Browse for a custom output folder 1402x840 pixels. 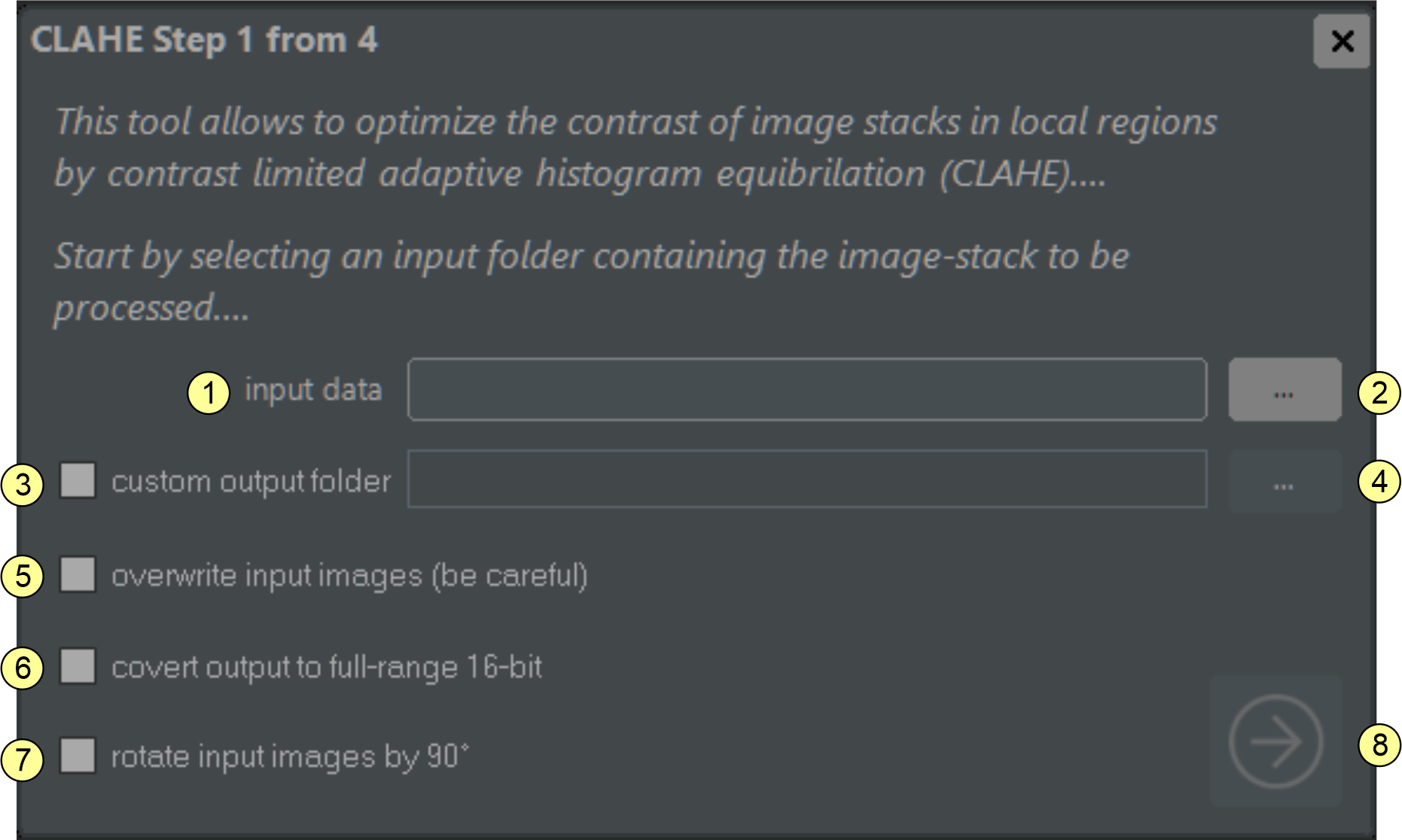pos(1285,481)
